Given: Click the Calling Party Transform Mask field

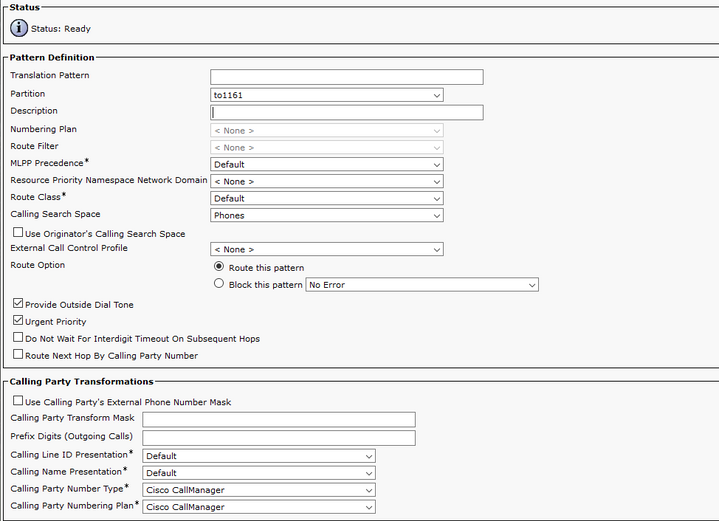Looking at the screenshot, I should [279, 419].
